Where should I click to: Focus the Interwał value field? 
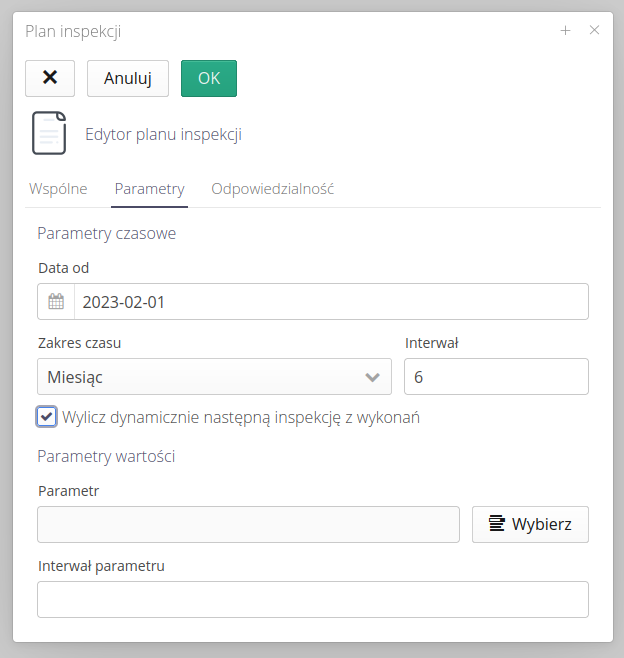[x=496, y=378]
